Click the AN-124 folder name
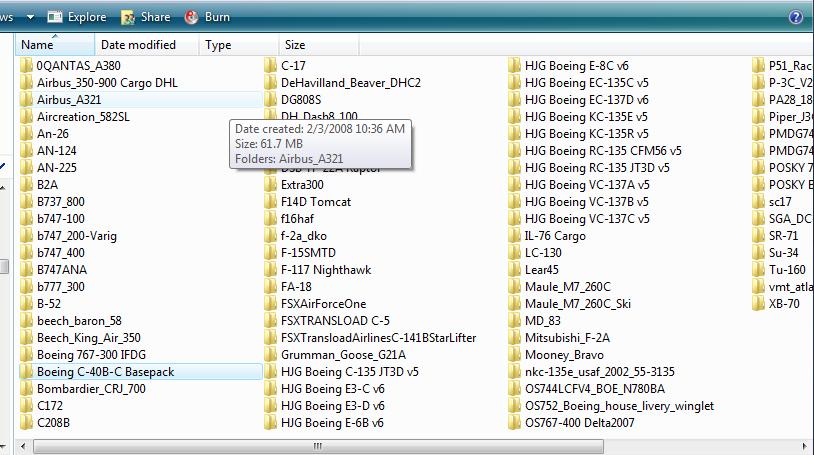 [x=57, y=151]
